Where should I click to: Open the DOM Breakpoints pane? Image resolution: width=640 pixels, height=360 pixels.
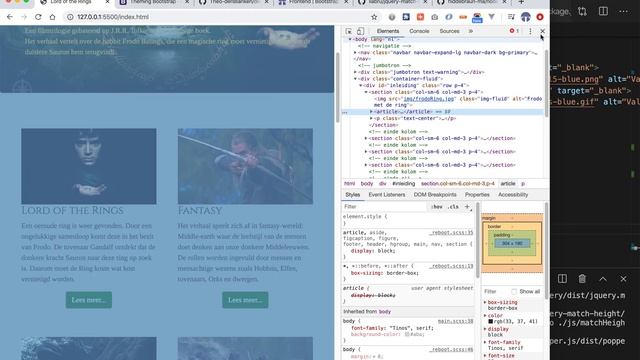point(435,195)
